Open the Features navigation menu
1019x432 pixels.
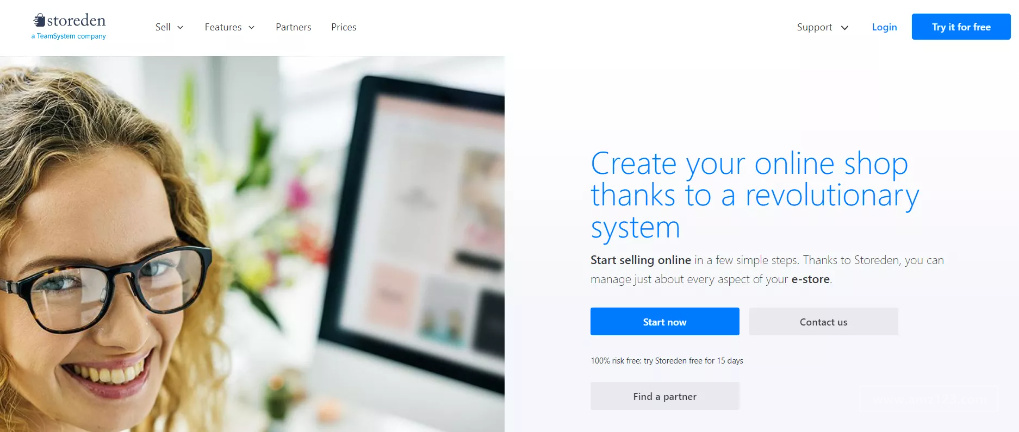(223, 27)
